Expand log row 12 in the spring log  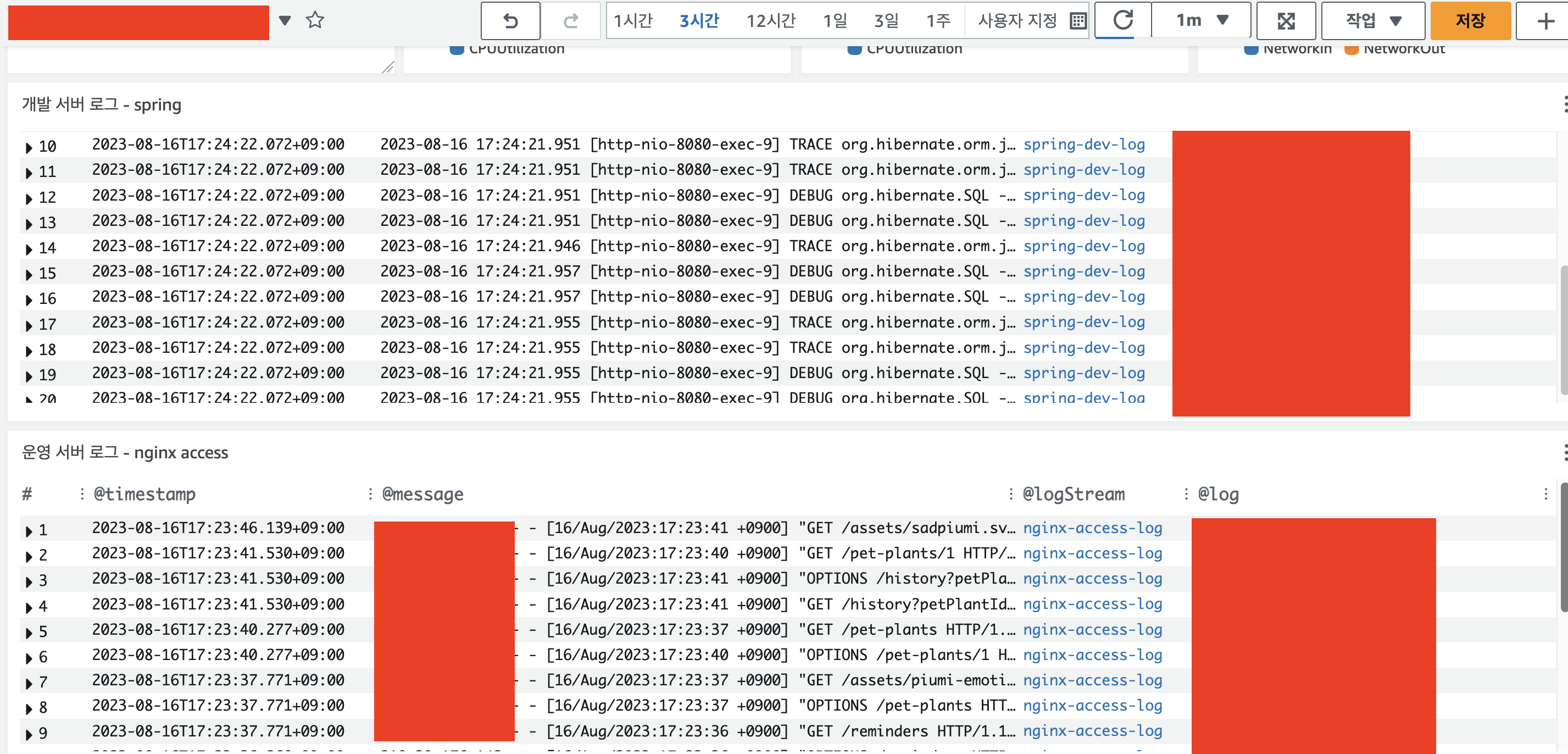click(29, 198)
